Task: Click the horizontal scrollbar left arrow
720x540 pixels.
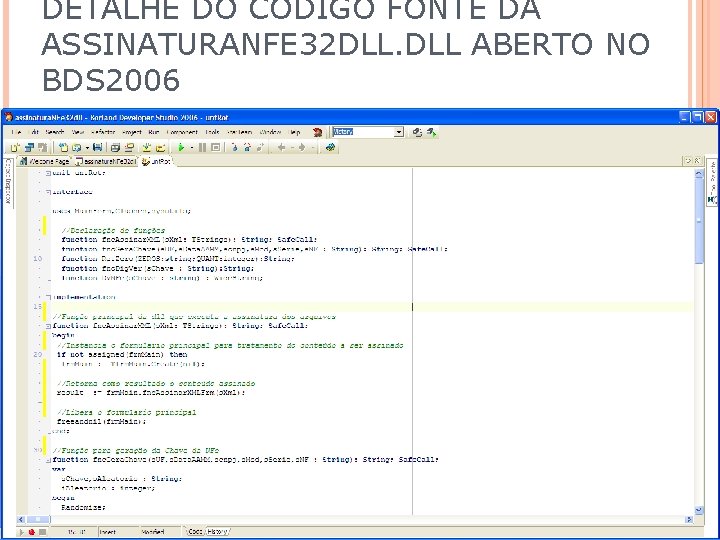Action: (21, 519)
